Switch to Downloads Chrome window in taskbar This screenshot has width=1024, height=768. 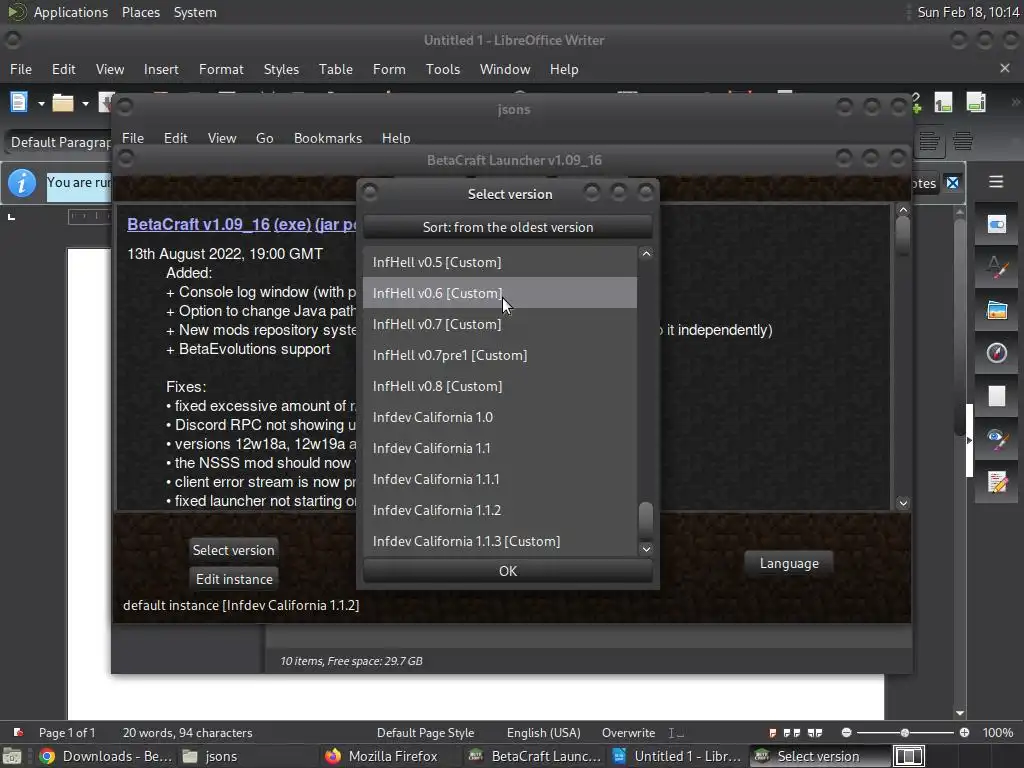106,756
